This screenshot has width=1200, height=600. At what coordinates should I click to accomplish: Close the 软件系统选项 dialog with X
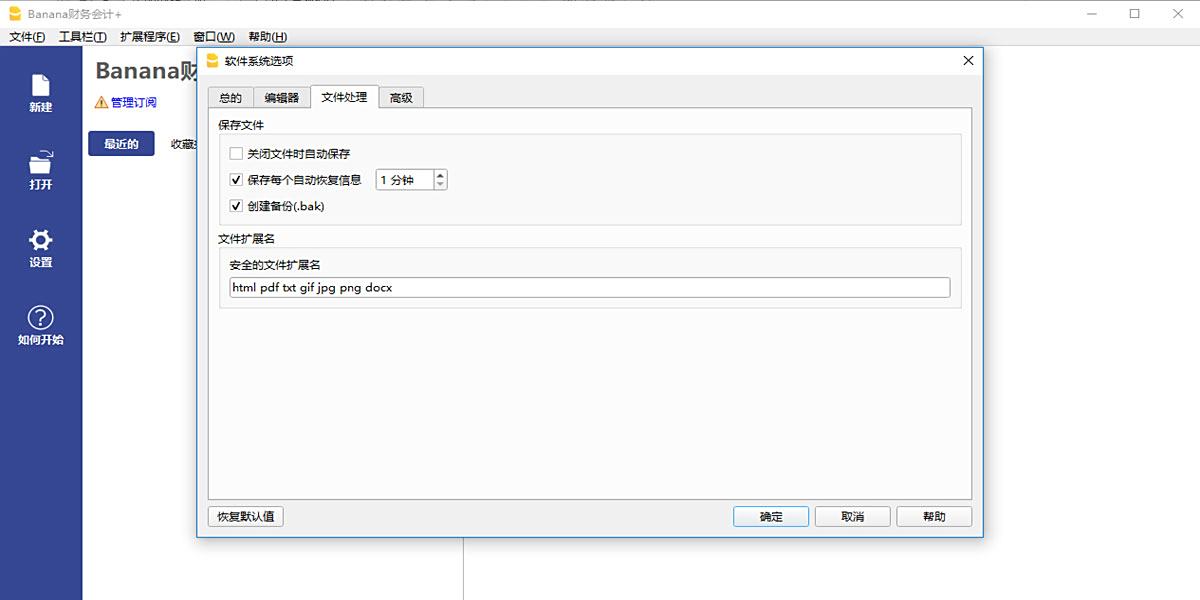click(x=967, y=60)
